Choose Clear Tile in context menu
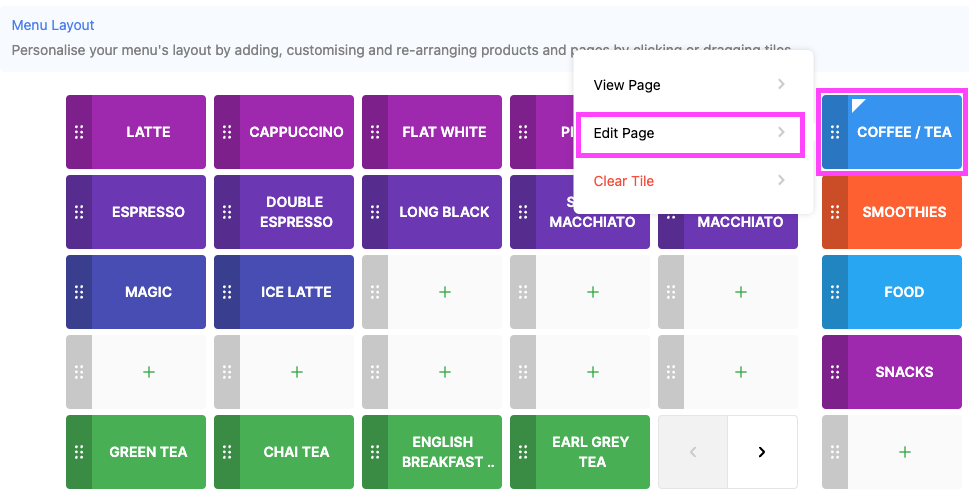The image size is (969, 494). point(624,181)
